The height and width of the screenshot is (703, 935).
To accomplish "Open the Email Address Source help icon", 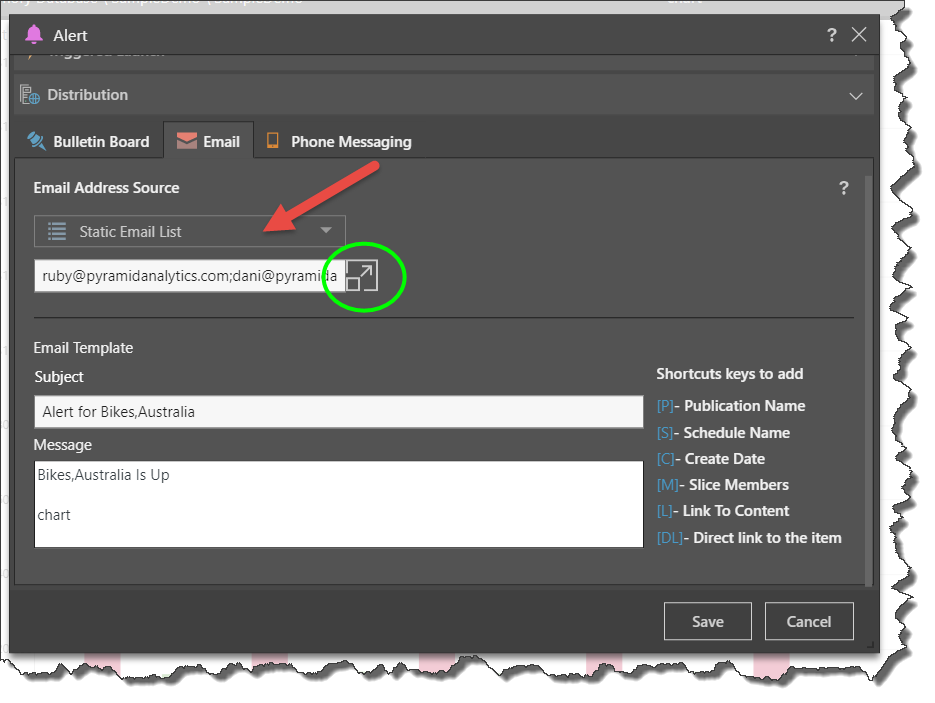I will [x=844, y=188].
